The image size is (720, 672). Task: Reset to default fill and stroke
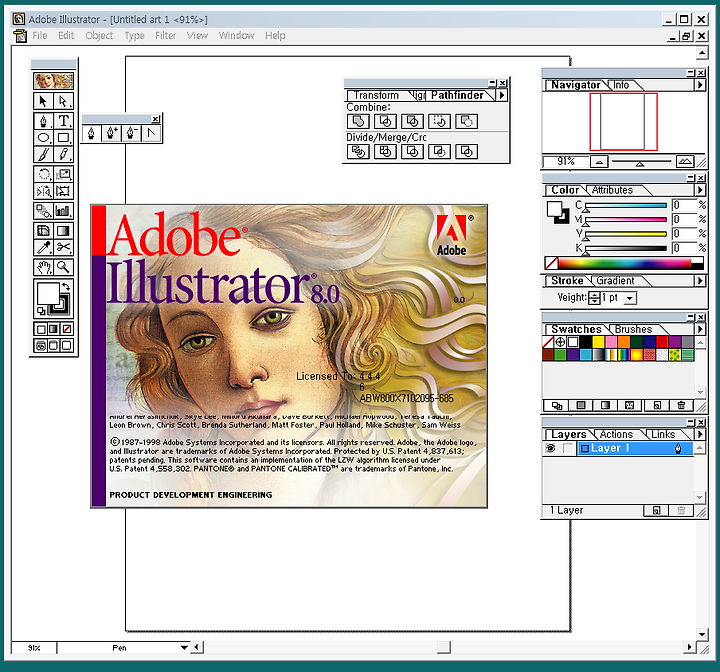(x=41, y=311)
